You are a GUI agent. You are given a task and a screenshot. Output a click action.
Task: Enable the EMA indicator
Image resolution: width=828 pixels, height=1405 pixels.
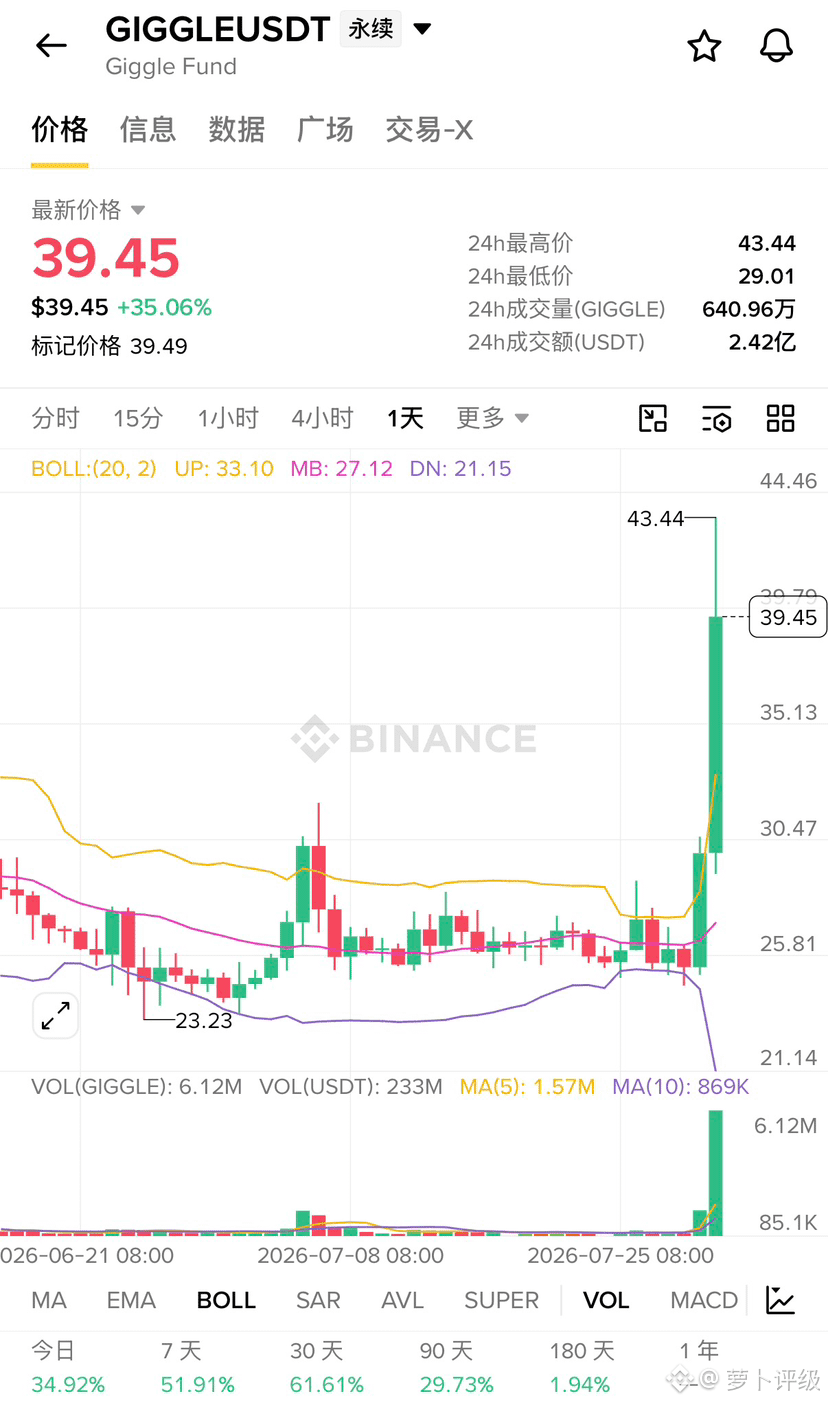(131, 1300)
